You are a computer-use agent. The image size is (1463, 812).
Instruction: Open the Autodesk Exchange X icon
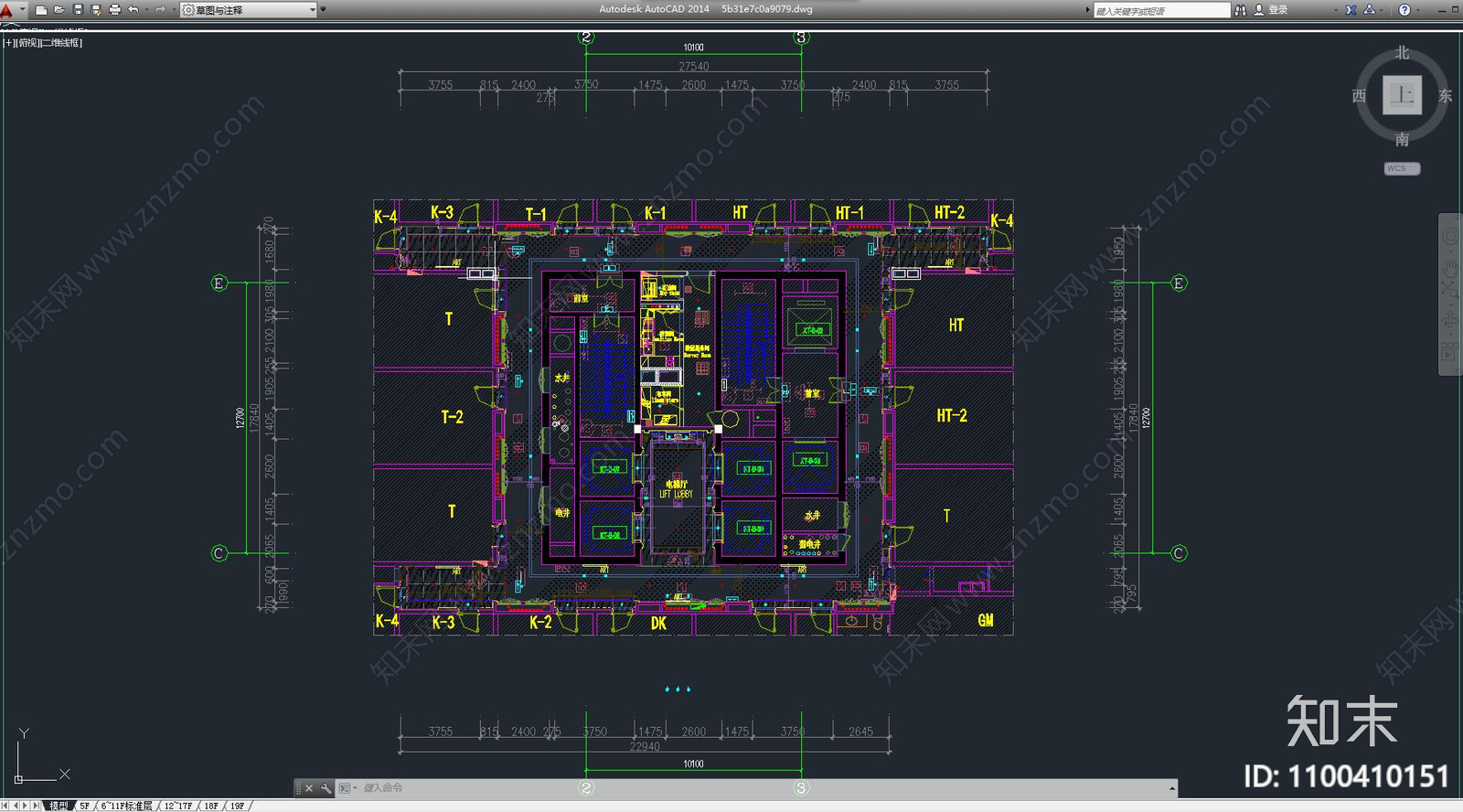tap(1351, 10)
